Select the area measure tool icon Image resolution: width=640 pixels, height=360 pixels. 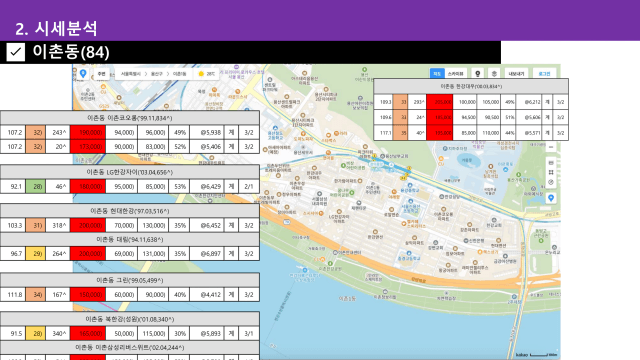click(551, 172)
